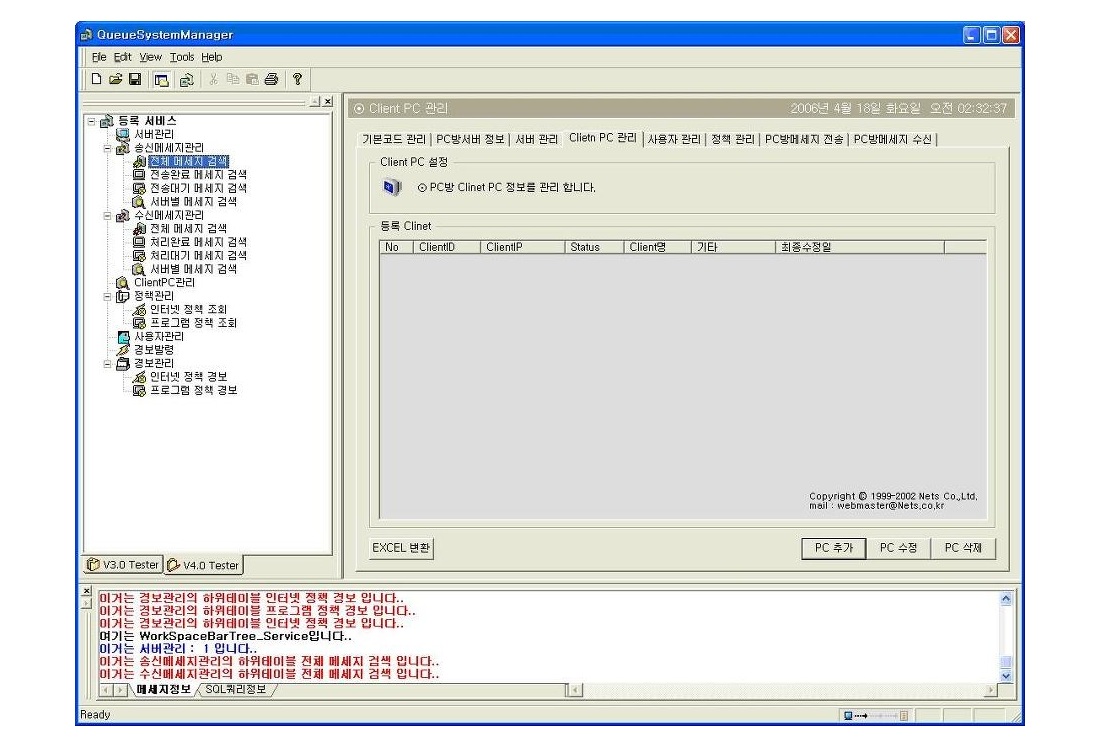1116x750 pixels.
Task: Switch to the 정책 관리 tab
Action: (732, 139)
